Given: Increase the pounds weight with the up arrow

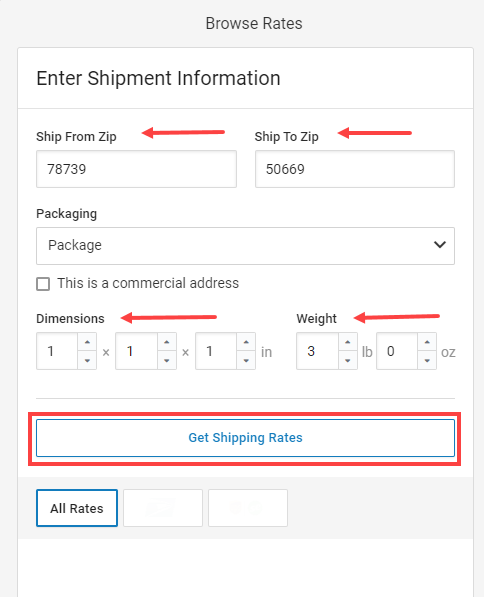Looking at the screenshot, I should click(x=348, y=342).
